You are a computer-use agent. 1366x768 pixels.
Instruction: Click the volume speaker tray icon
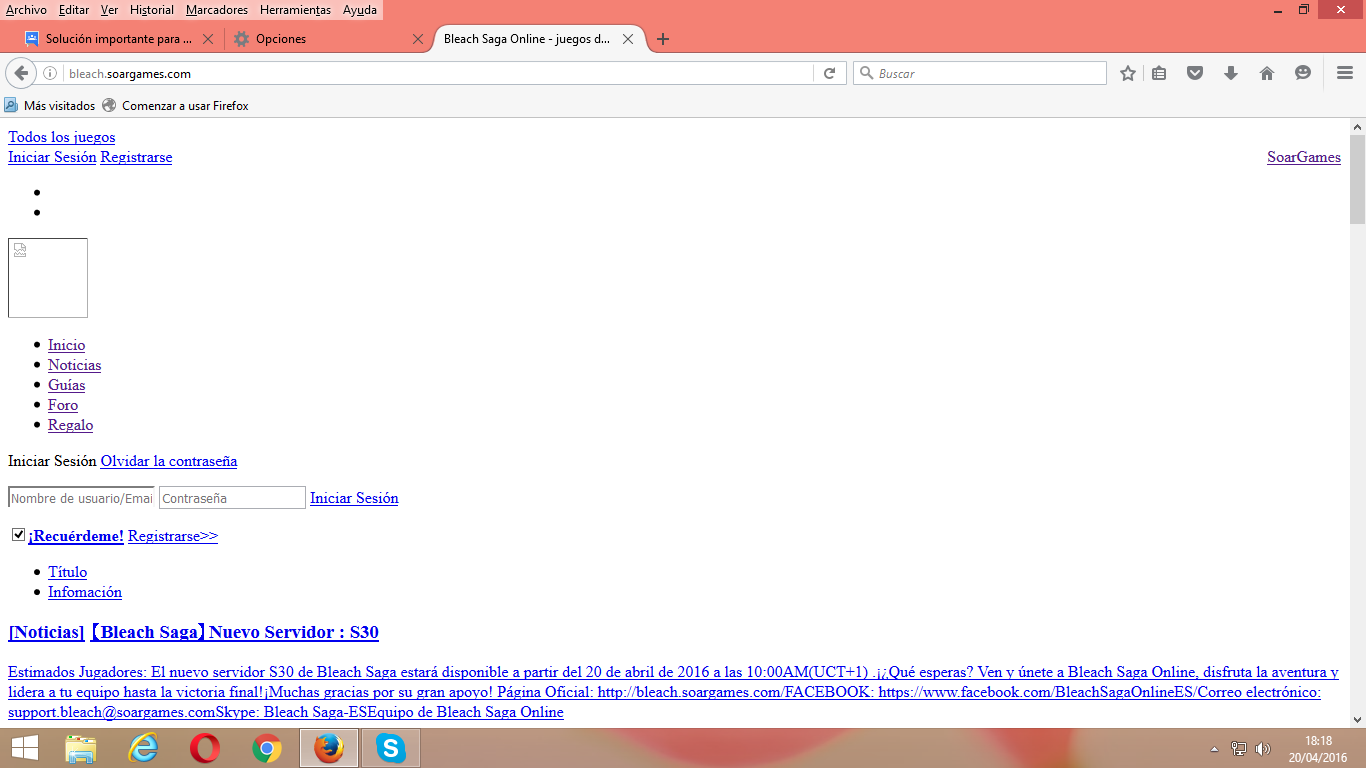1263,748
